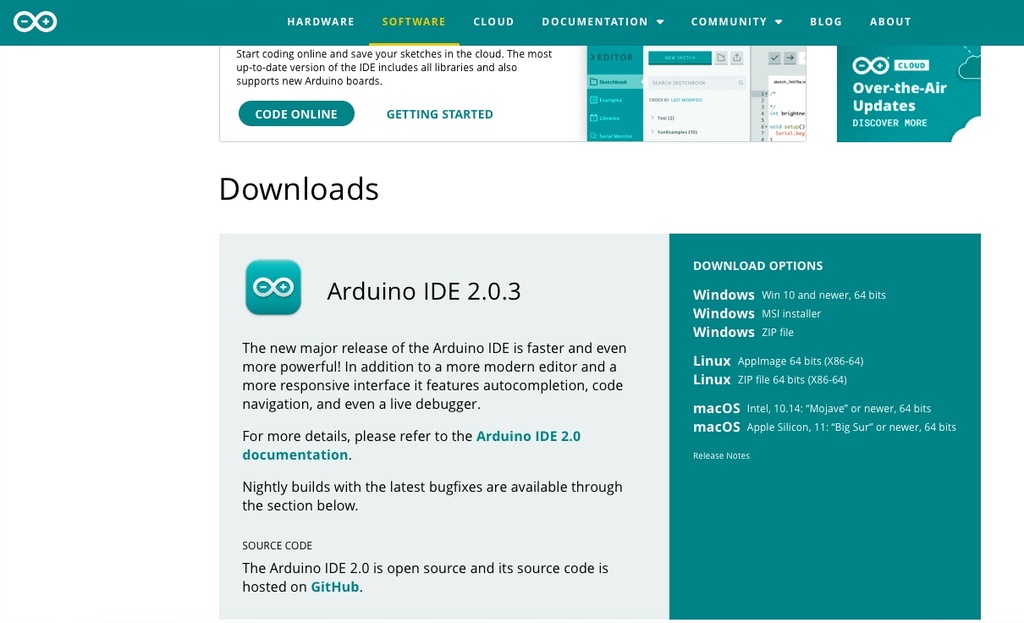Select the SOFTWARE nav item

pyautogui.click(x=413, y=22)
